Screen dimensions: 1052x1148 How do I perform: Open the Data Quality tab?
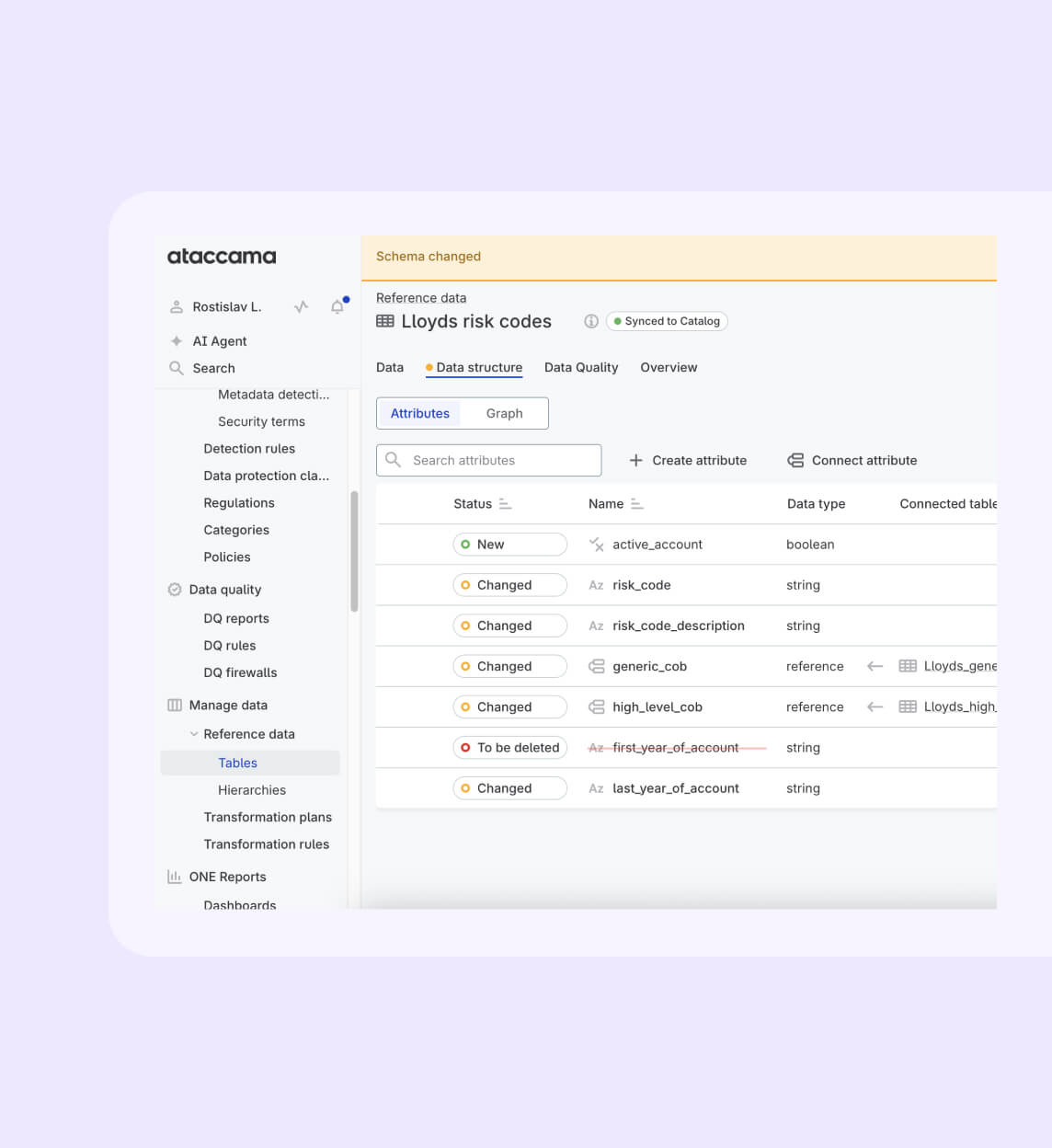point(581,367)
